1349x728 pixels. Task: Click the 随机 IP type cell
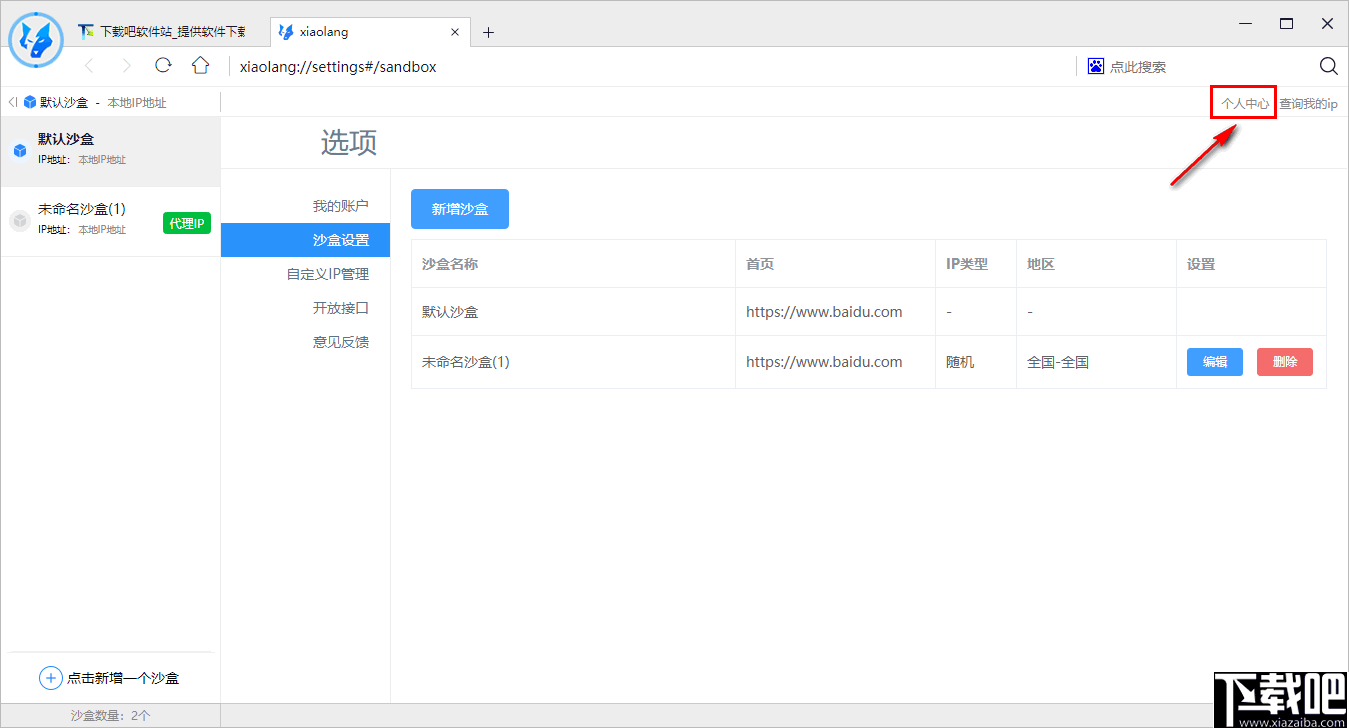tap(960, 362)
